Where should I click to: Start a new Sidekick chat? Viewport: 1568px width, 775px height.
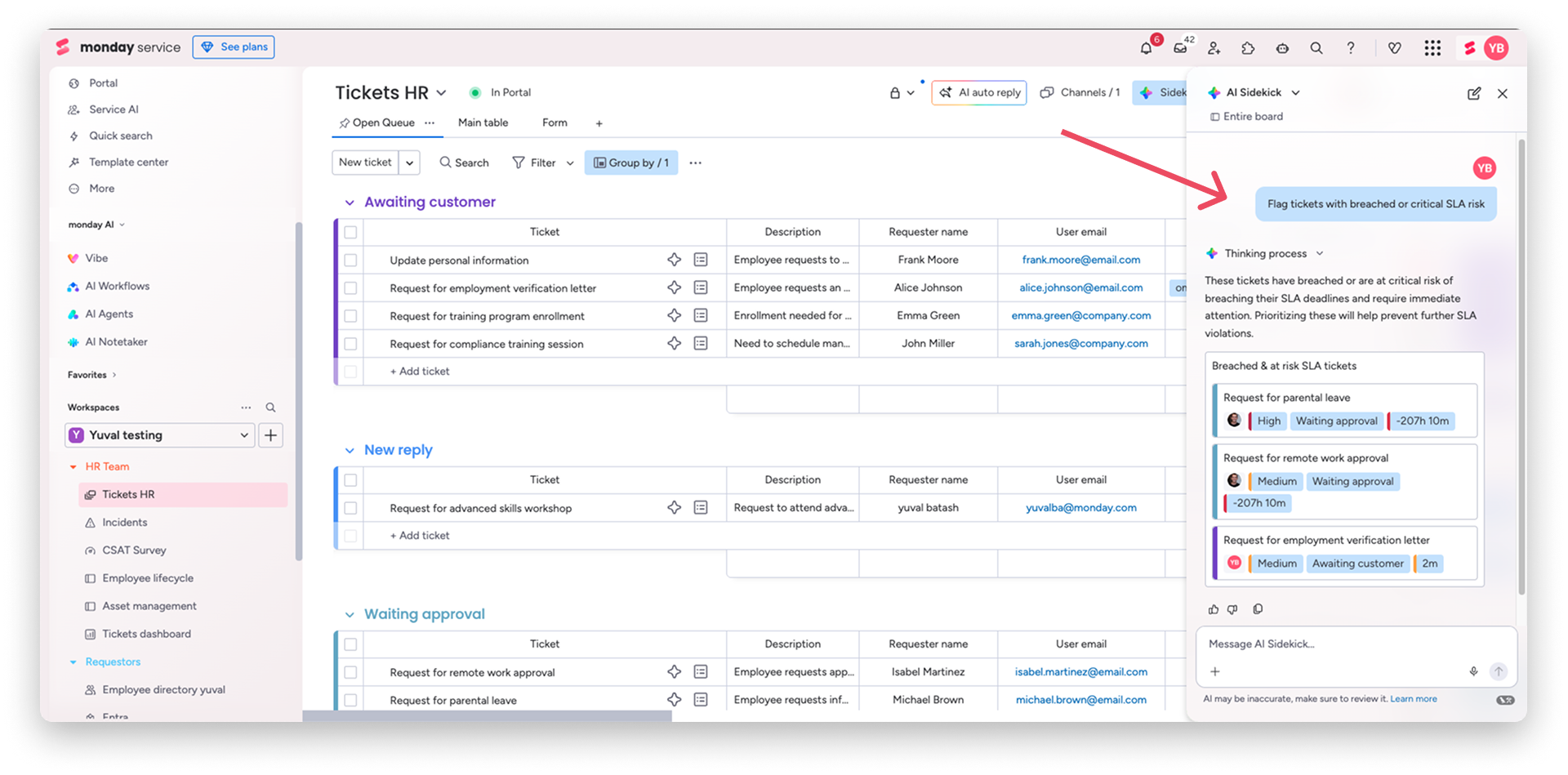(x=1474, y=93)
